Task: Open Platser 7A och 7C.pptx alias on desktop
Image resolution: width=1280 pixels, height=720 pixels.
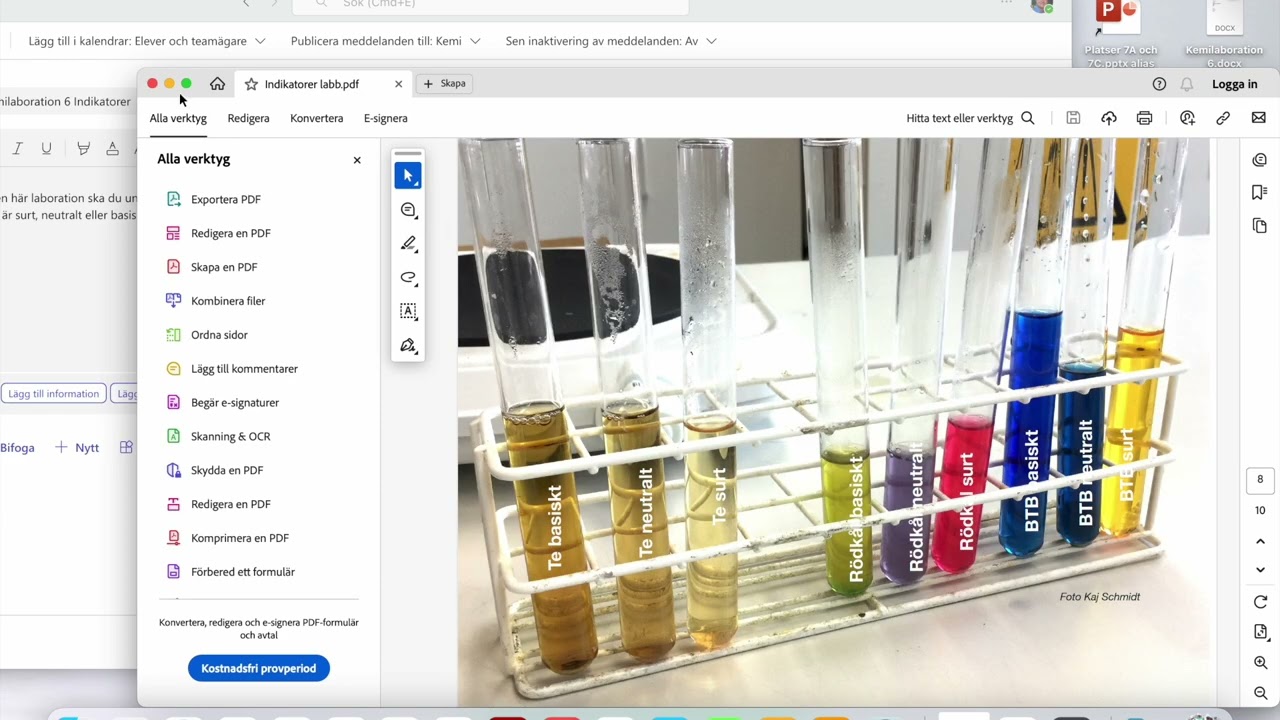Action: click(1120, 34)
